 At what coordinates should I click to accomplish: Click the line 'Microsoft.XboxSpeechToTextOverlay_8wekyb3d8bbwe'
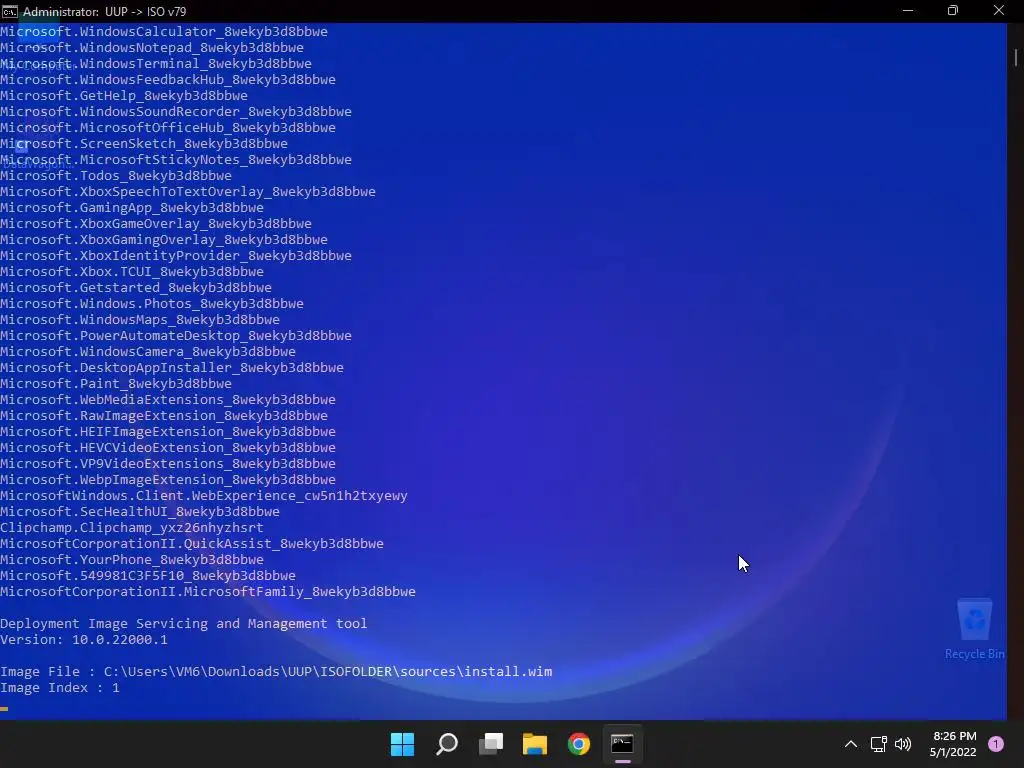(x=188, y=191)
